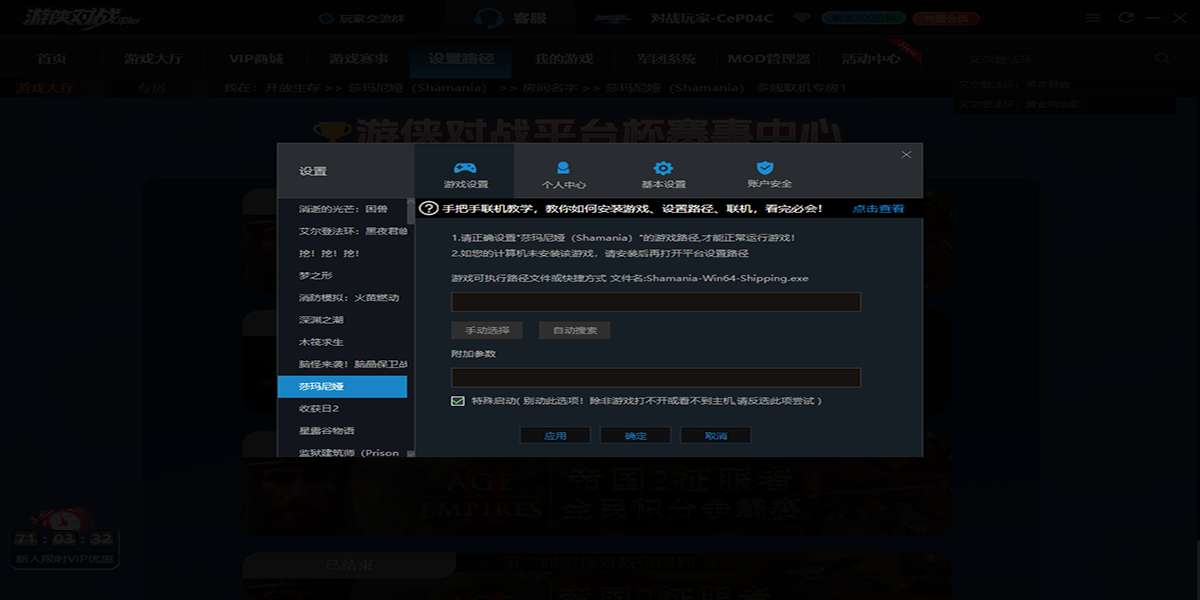The width and height of the screenshot is (1200, 600).
Task: Confirm settings with the 确定 button
Action: coord(635,436)
